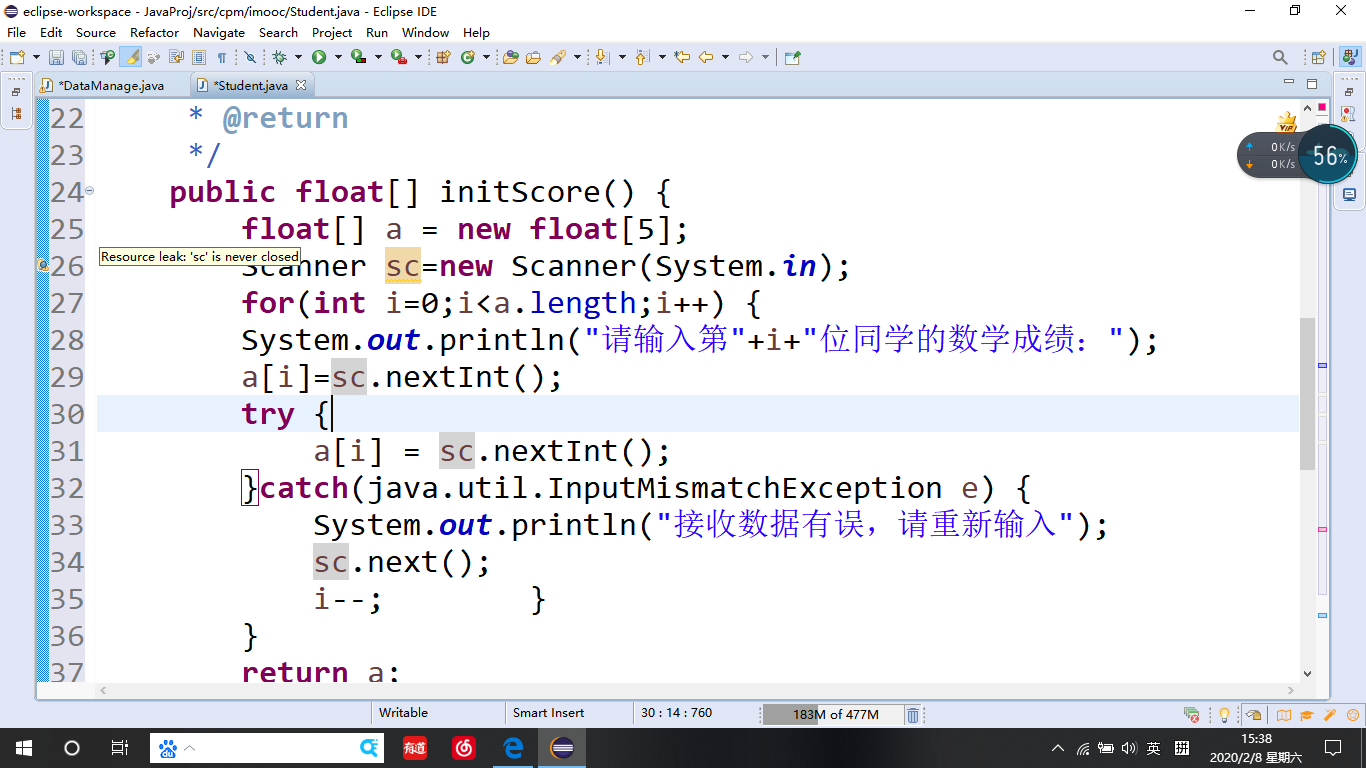Click the Open Task briefcase icon
The height and width of the screenshot is (768, 1366).
click(533, 57)
